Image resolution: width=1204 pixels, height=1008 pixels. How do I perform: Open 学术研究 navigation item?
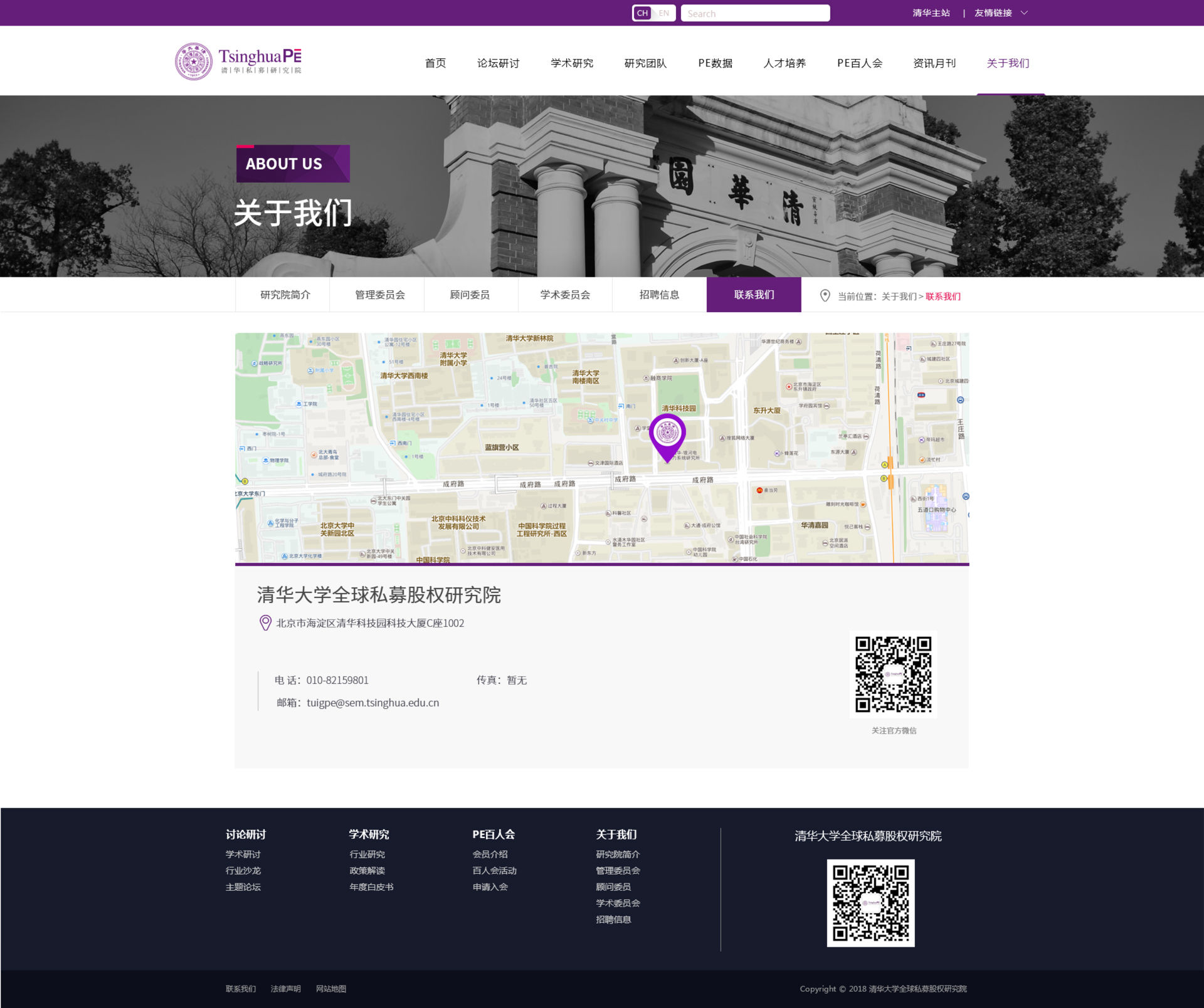click(x=572, y=63)
